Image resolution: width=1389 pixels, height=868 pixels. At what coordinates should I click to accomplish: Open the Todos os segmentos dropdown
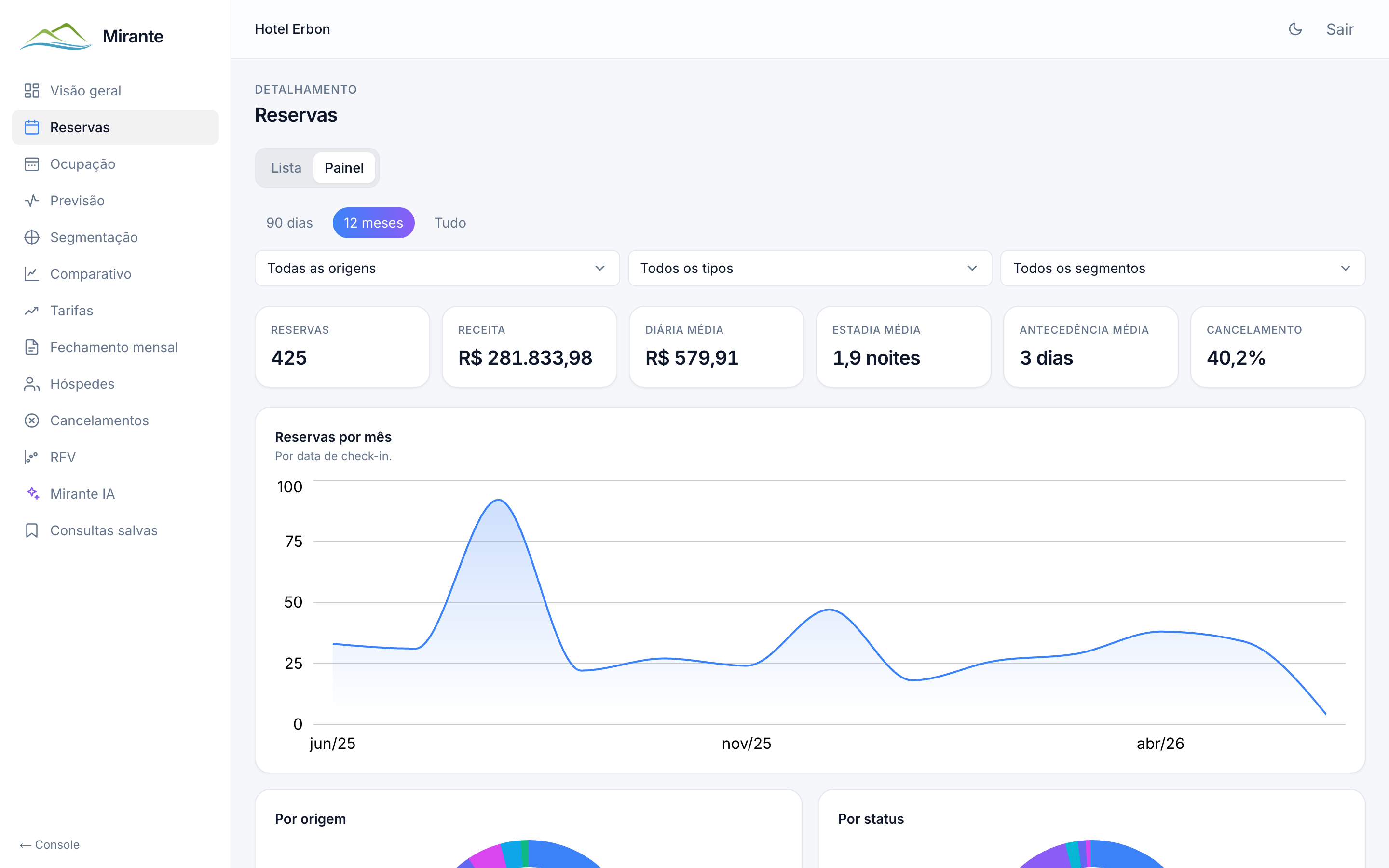coord(1183,268)
